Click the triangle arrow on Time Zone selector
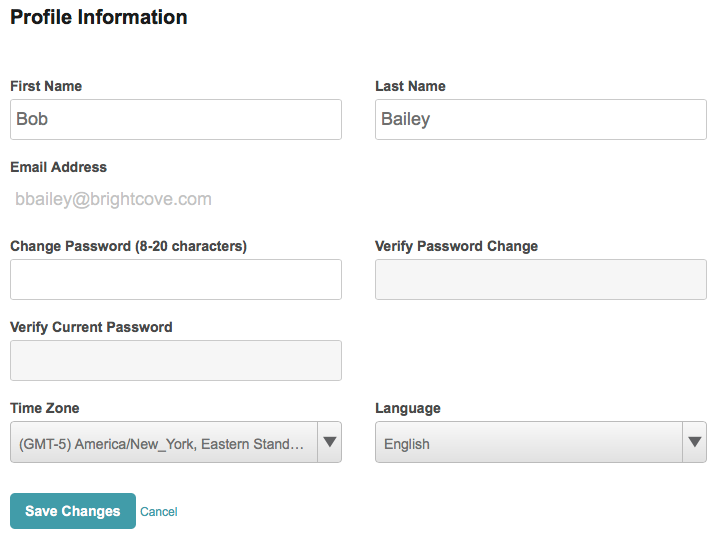The width and height of the screenshot is (716, 540). click(x=330, y=442)
